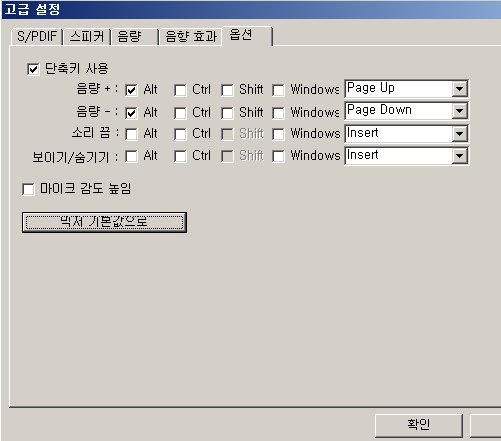Open the 음량 tab
The height and width of the screenshot is (441, 501).
point(134,36)
